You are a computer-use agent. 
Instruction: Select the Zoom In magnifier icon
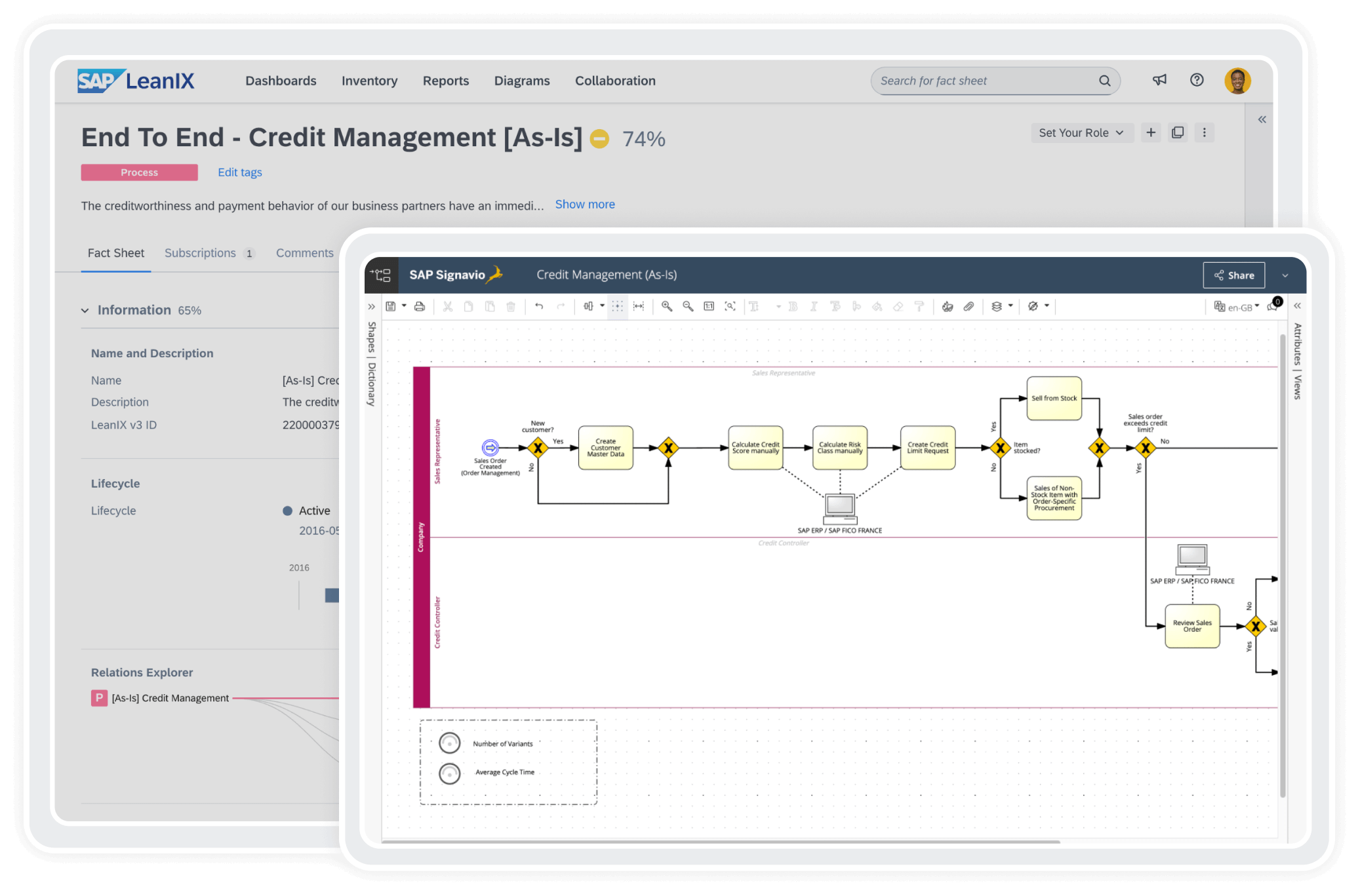point(667,306)
